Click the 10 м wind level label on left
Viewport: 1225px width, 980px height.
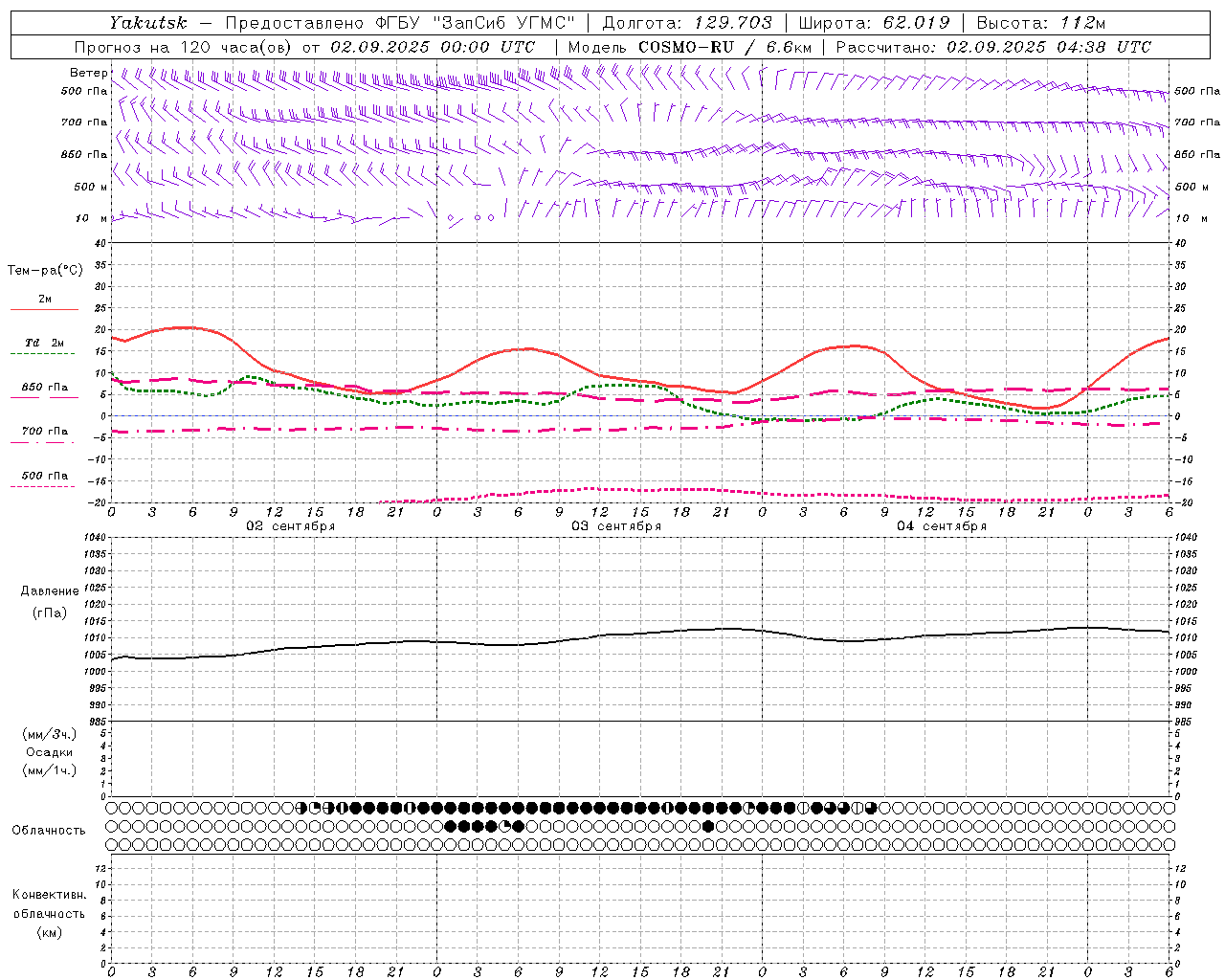coord(92,219)
